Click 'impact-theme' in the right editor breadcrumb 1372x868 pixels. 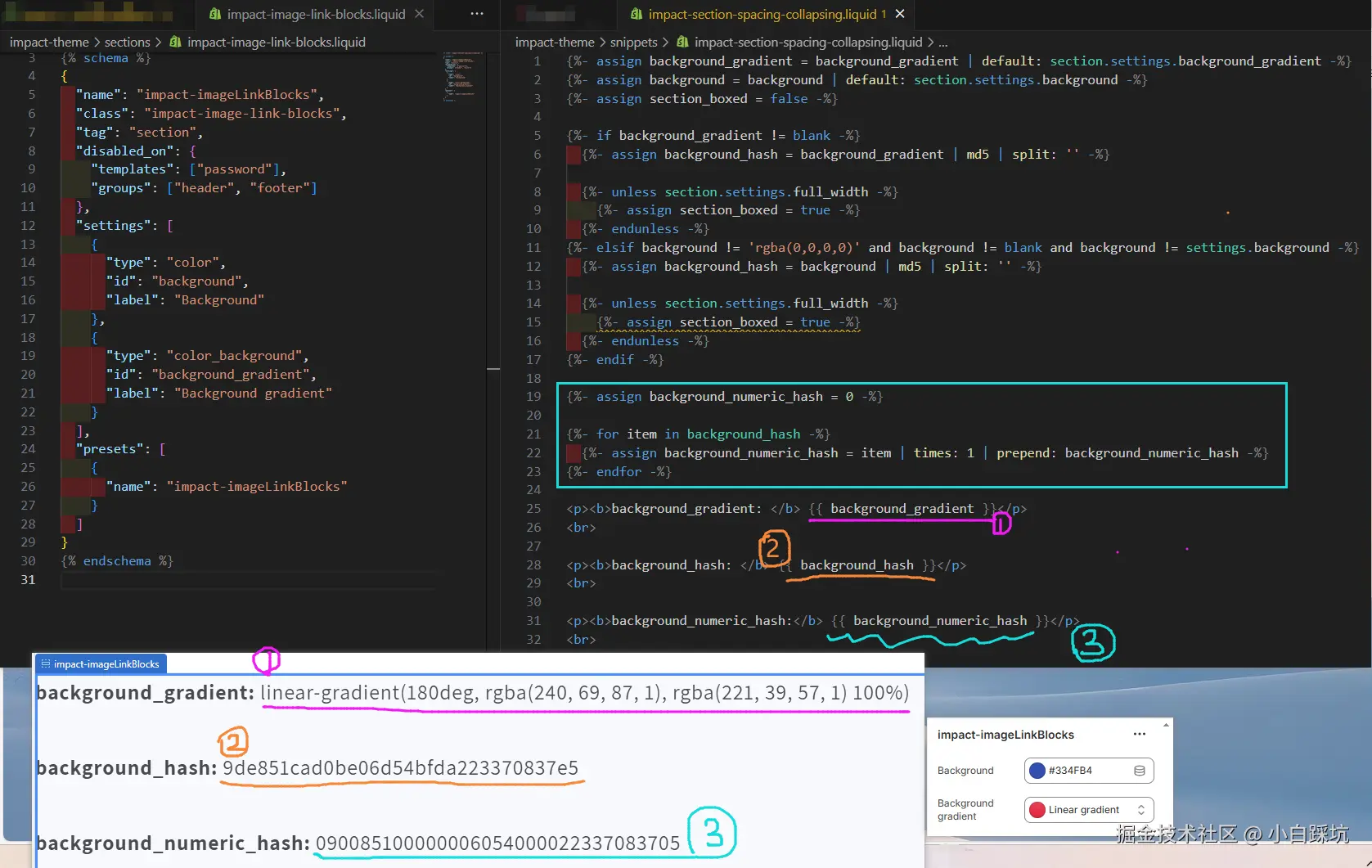point(555,42)
